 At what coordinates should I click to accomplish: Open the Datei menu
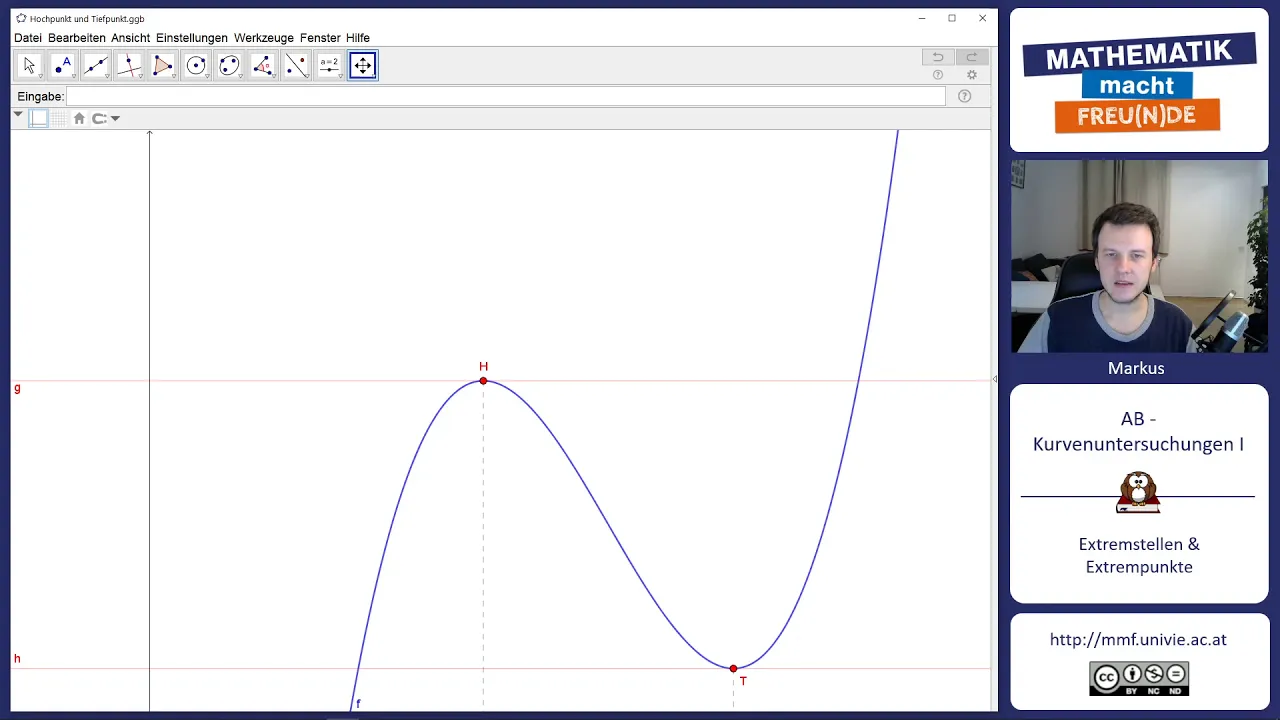(x=28, y=38)
